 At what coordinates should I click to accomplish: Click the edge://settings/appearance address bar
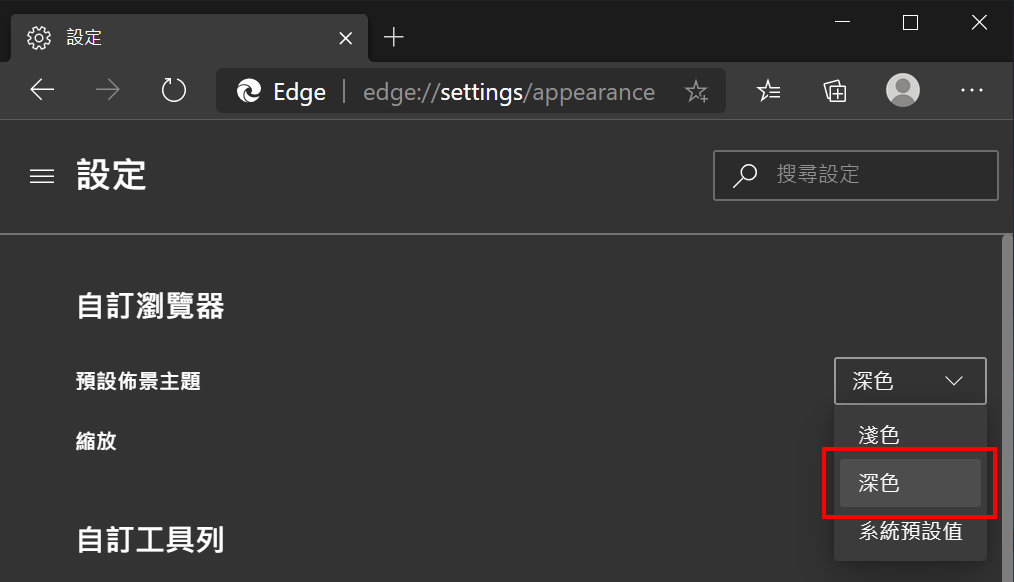point(470,91)
